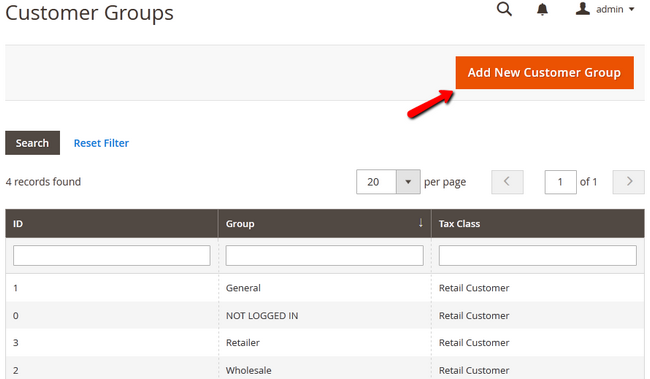This screenshot has width=650, height=379.
Task: Open the General group row
Action: coord(325,288)
